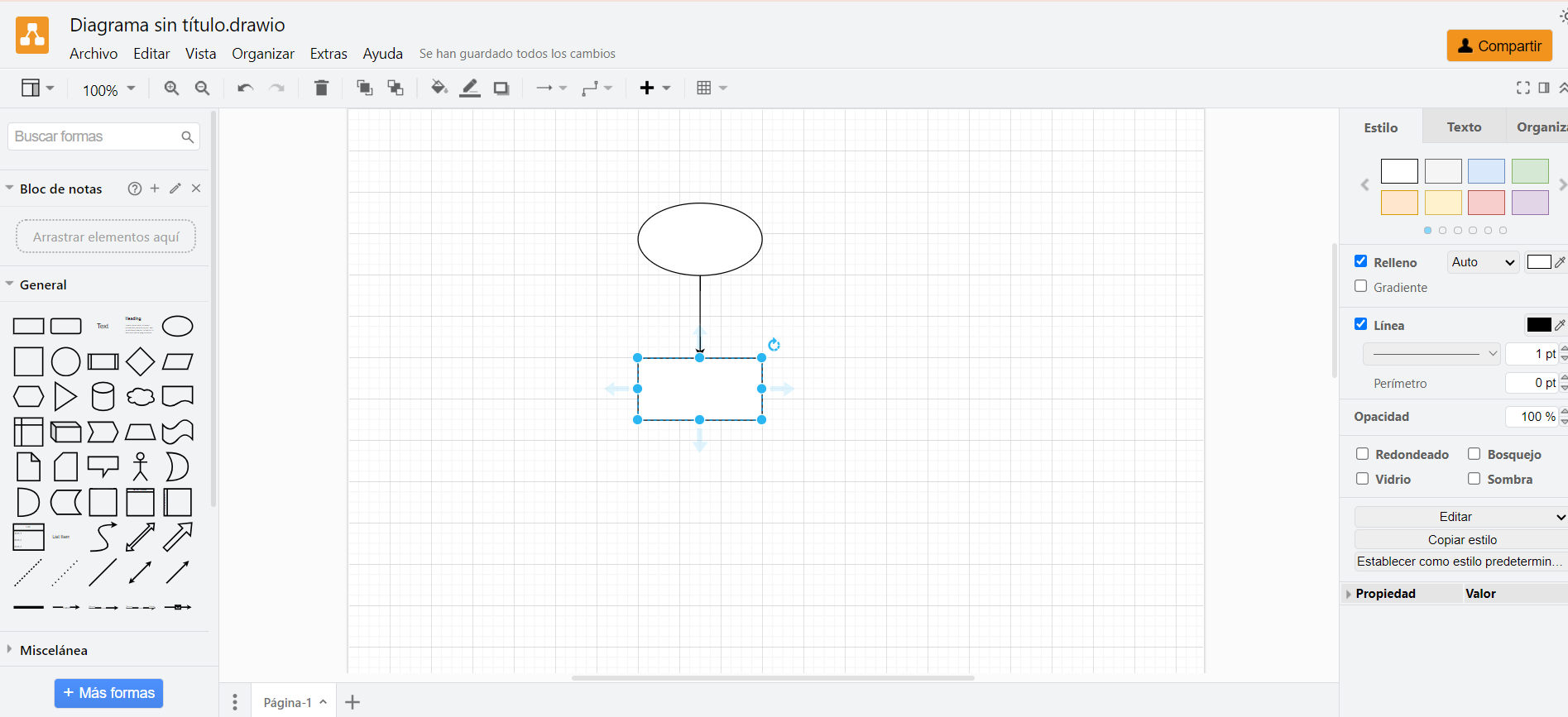
Task: Click the Buscar formas search field
Action: [x=103, y=136]
